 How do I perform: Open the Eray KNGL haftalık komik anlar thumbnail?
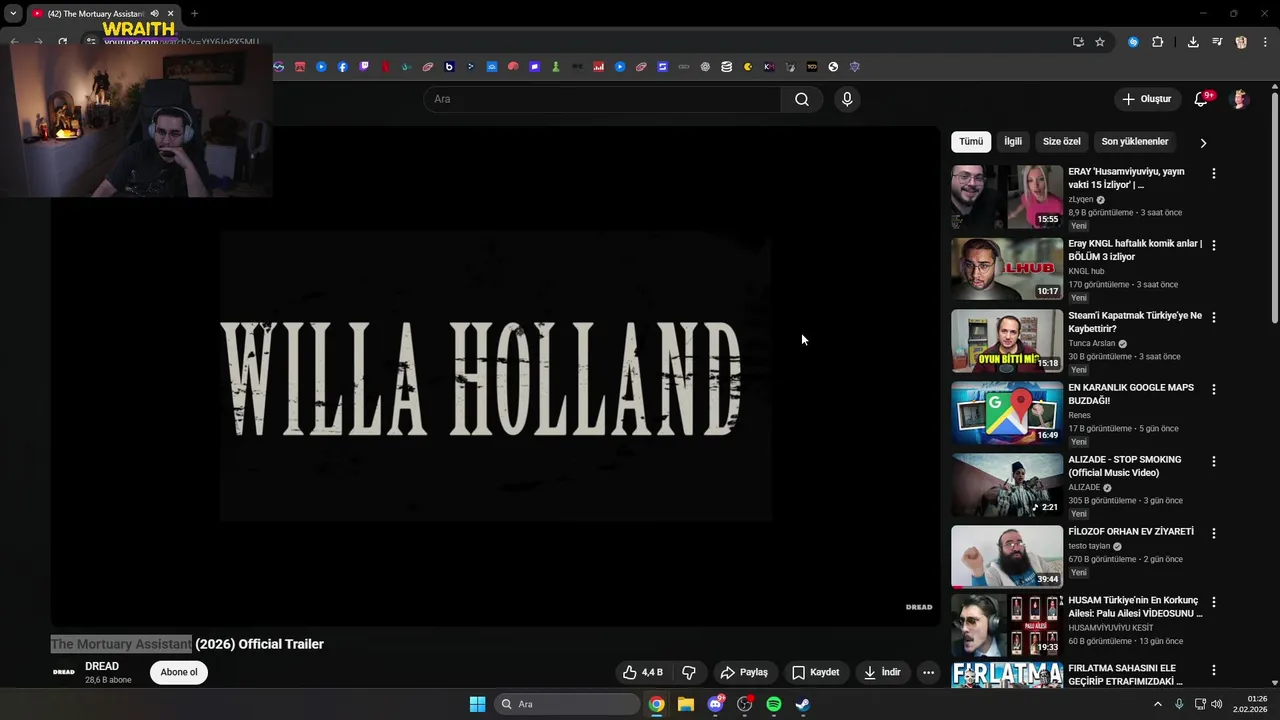pos(1007,269)
